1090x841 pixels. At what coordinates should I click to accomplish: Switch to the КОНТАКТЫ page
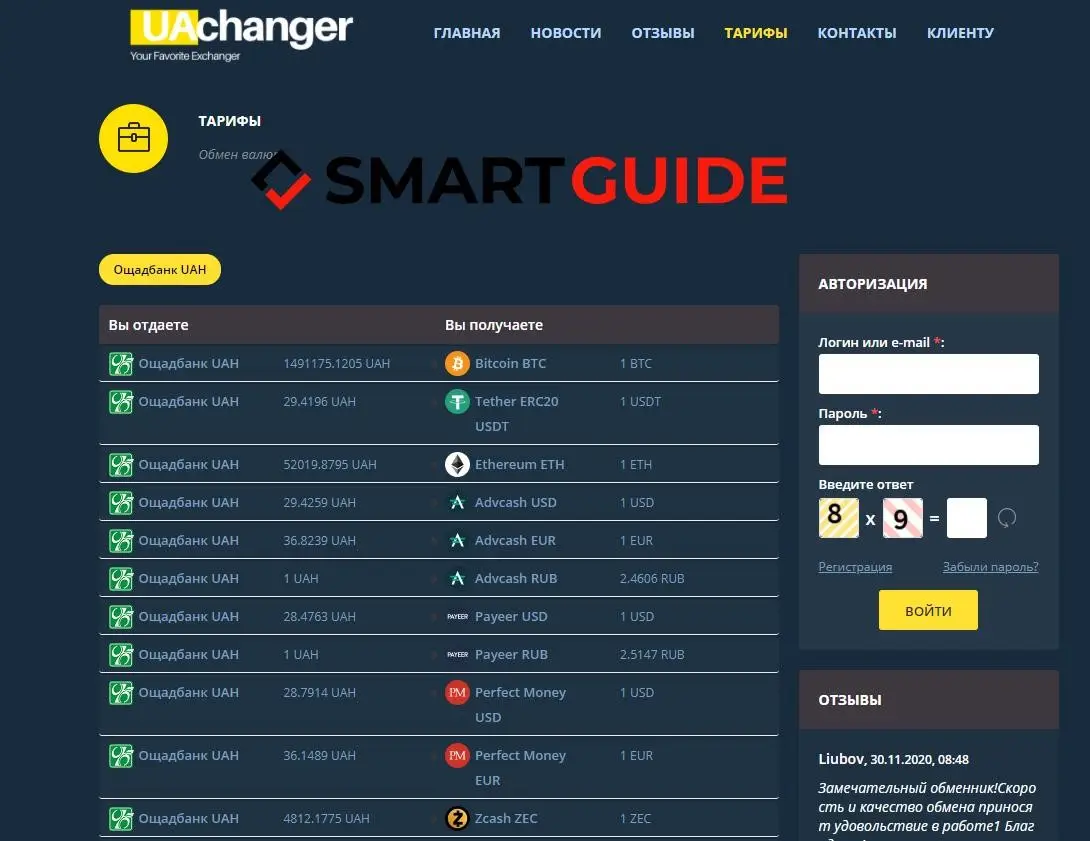click(x=856, y=32)
